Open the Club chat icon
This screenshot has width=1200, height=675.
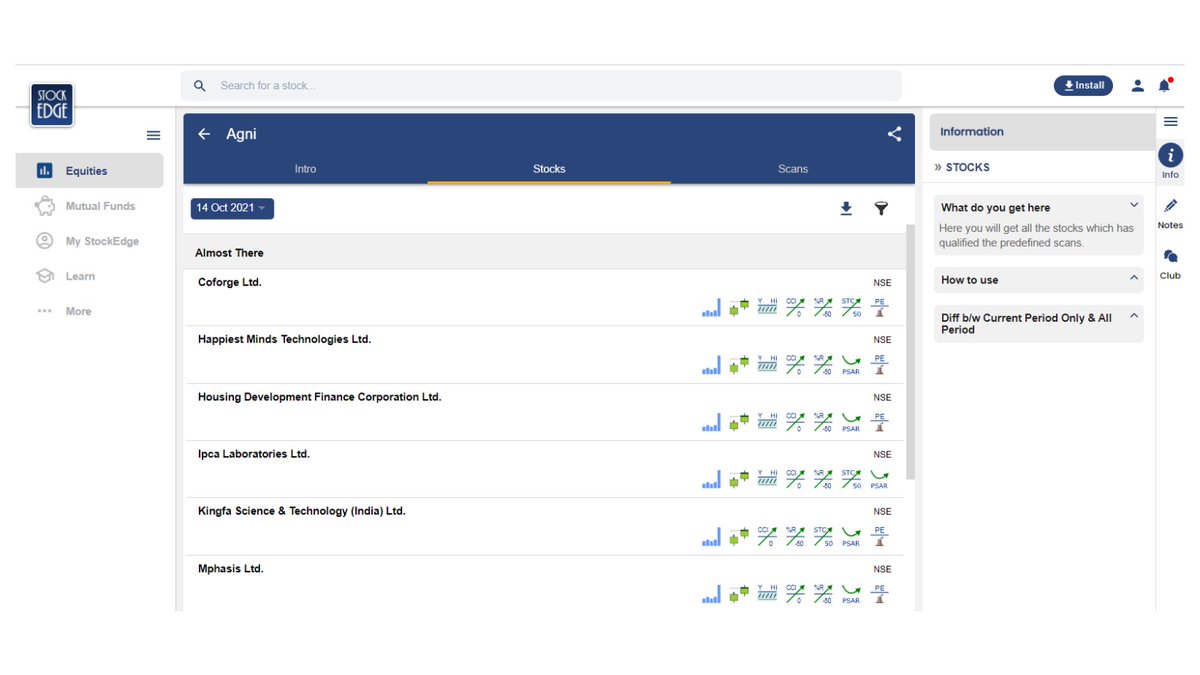(1171, 257)
